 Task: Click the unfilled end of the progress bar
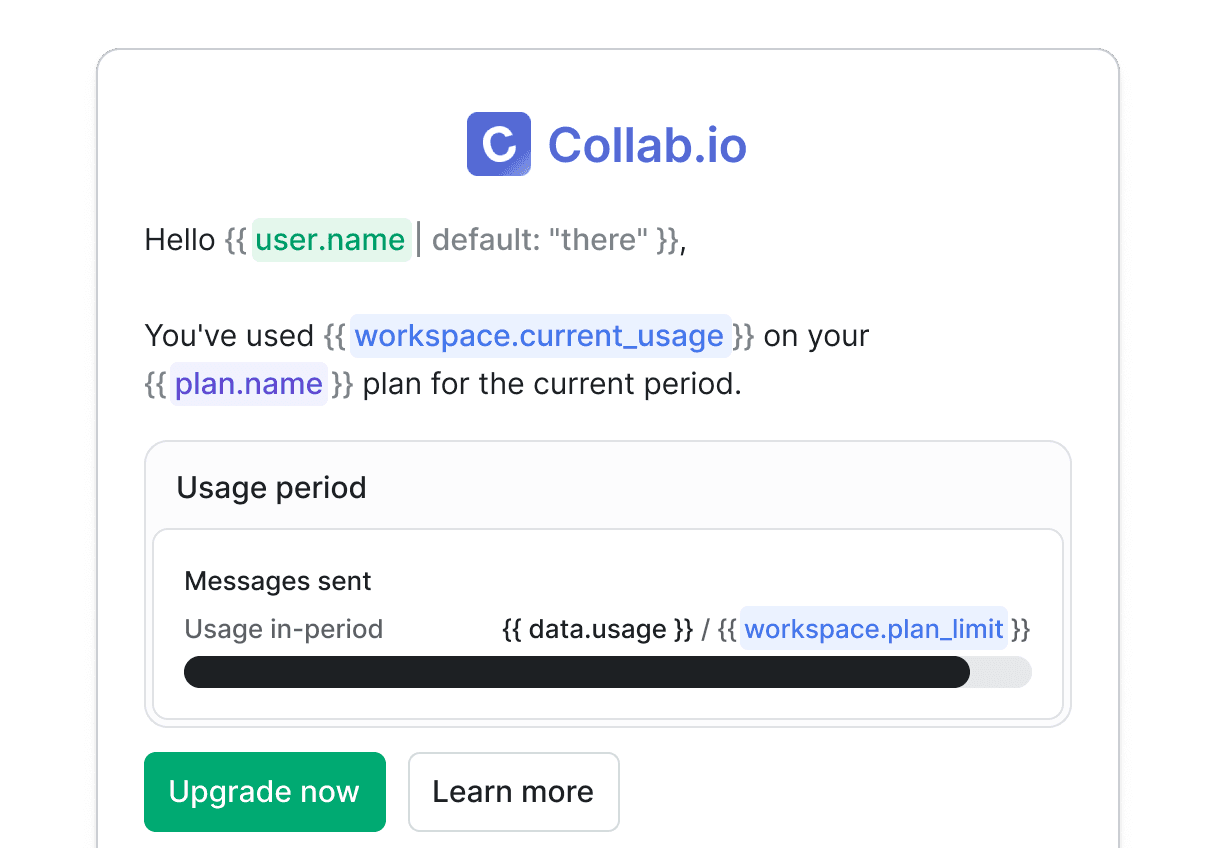pos(1002,672)
